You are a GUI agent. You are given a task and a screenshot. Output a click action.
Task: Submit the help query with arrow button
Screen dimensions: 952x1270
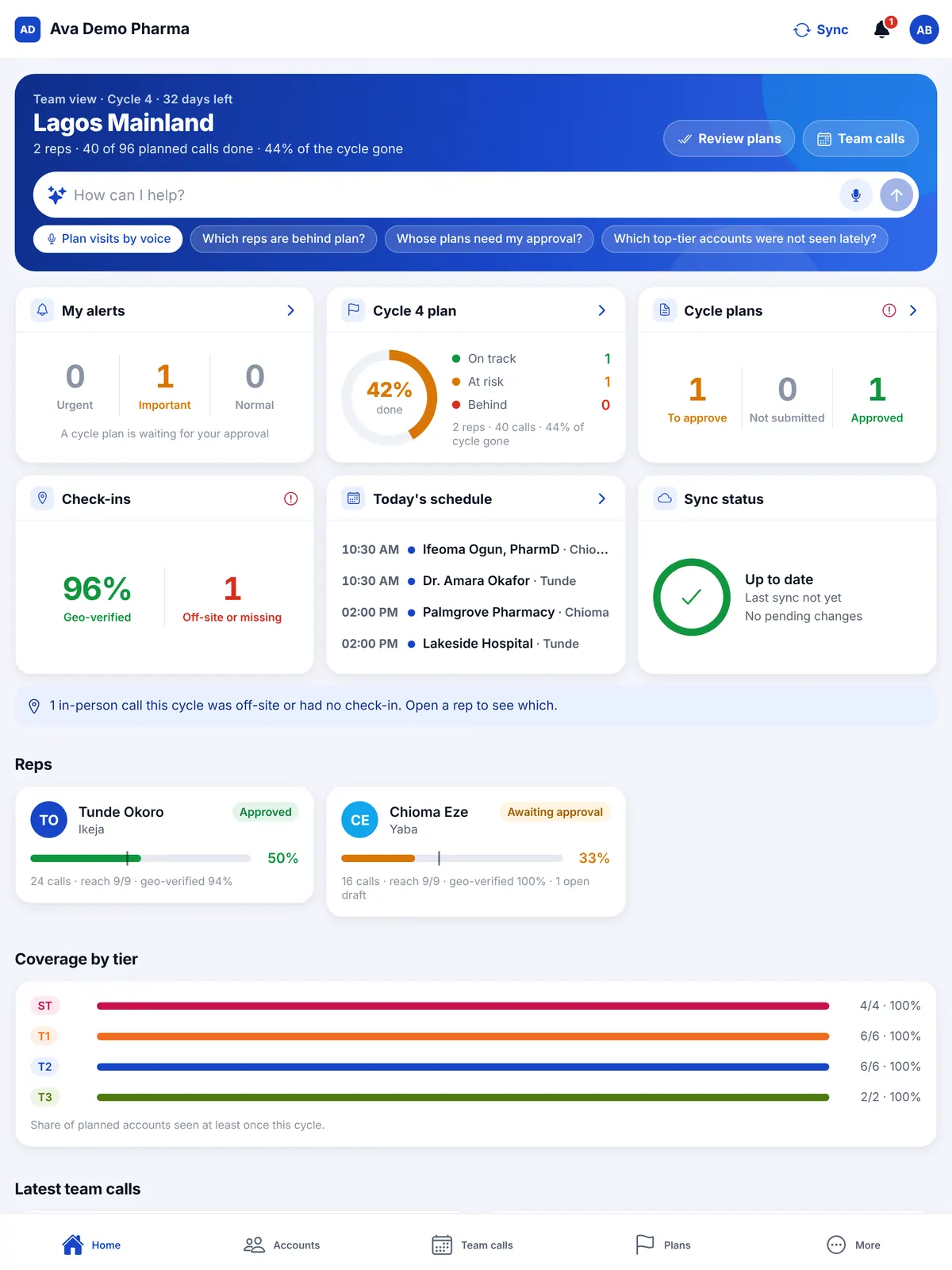click(896, 195)
